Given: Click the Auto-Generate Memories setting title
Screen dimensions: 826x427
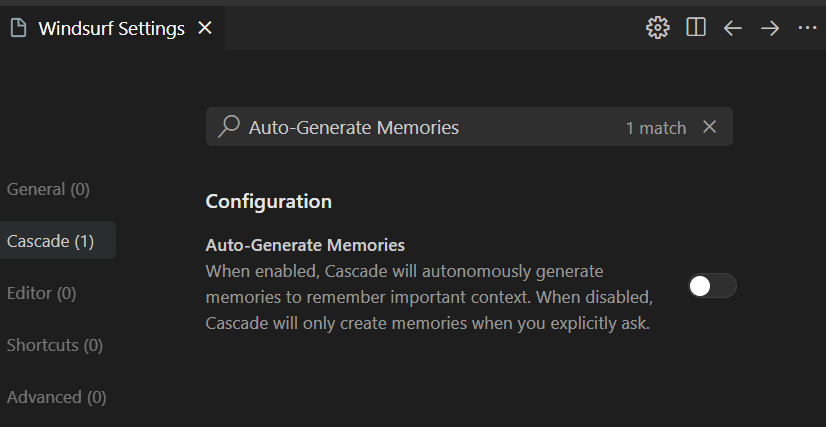Looking at the screenshot, I should tap(305, 245).
